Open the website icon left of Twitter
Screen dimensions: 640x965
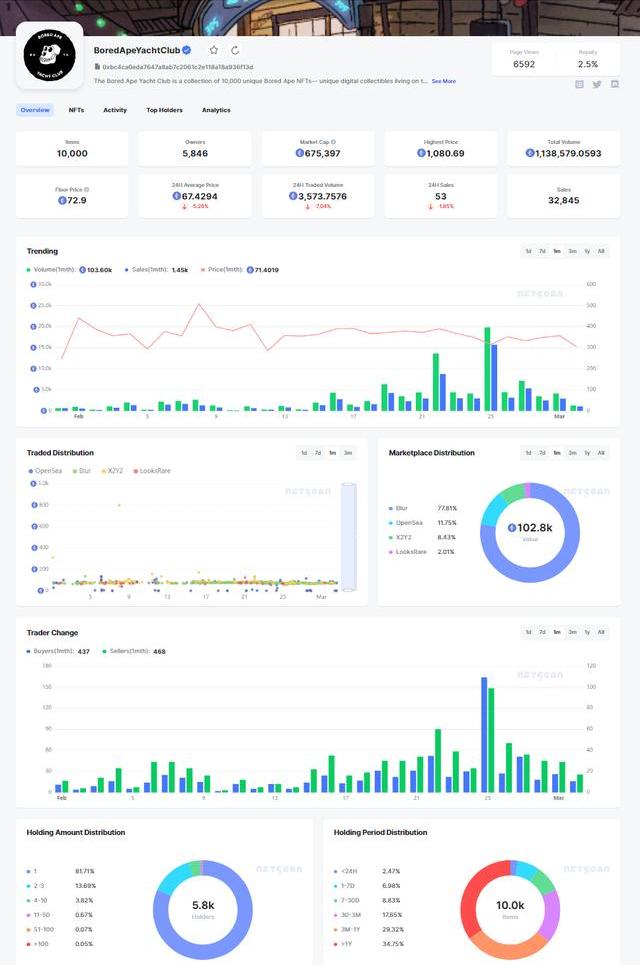[x=579, y=84]
